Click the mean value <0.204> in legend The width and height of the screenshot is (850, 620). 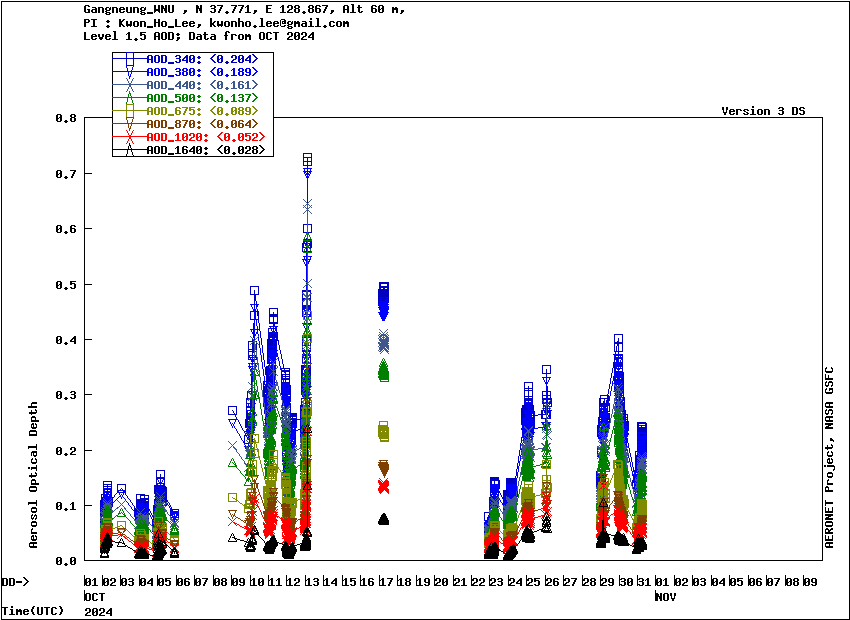point(234,59)
